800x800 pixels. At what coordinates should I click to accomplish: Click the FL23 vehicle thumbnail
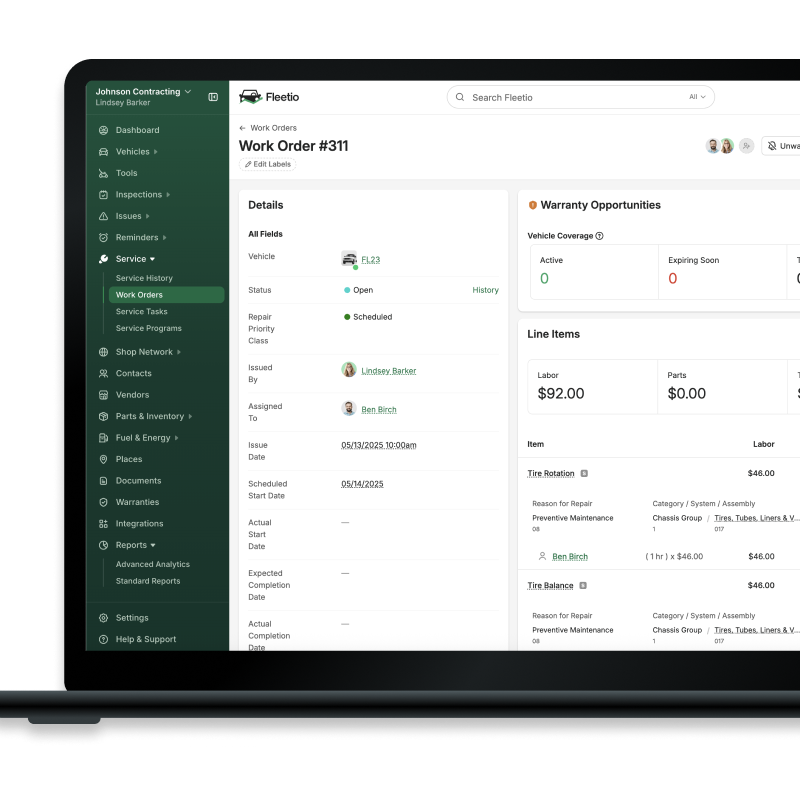(349, 259)
